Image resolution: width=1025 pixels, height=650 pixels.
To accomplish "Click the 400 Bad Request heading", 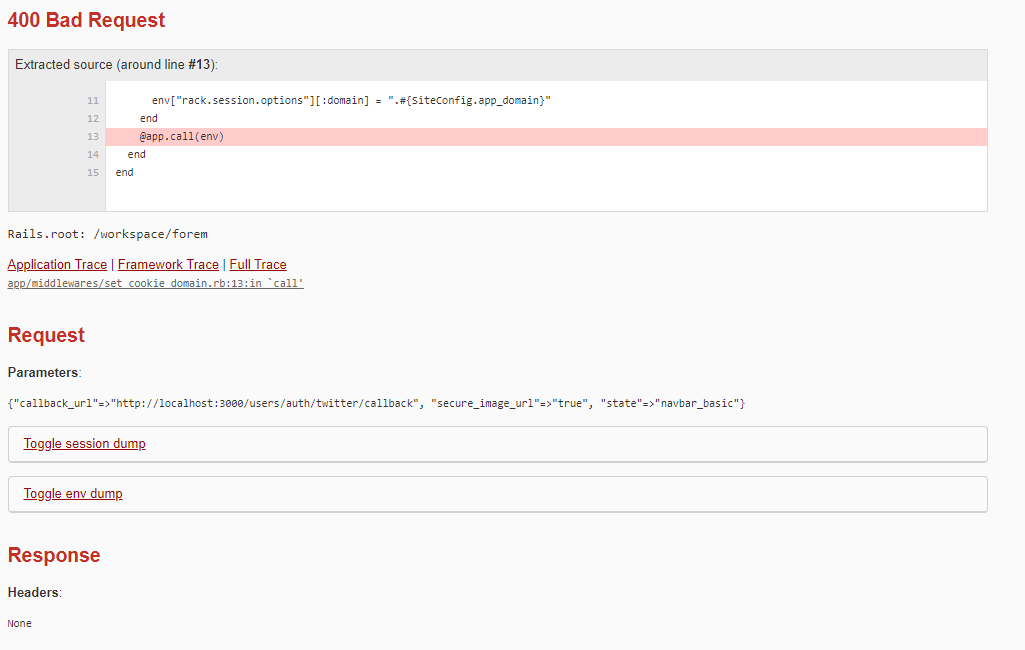I will pyautogui.click(x=86, y=20).
